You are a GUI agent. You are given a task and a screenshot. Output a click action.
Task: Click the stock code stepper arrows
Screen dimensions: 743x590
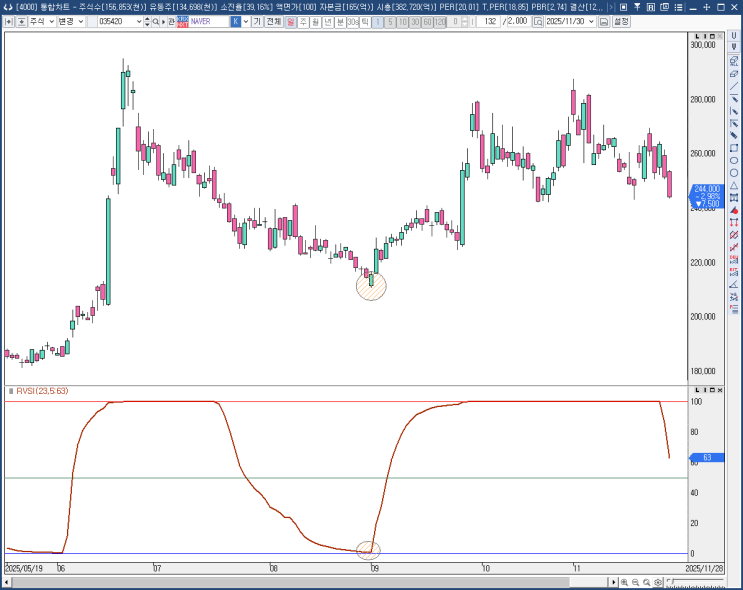(147, 22)
